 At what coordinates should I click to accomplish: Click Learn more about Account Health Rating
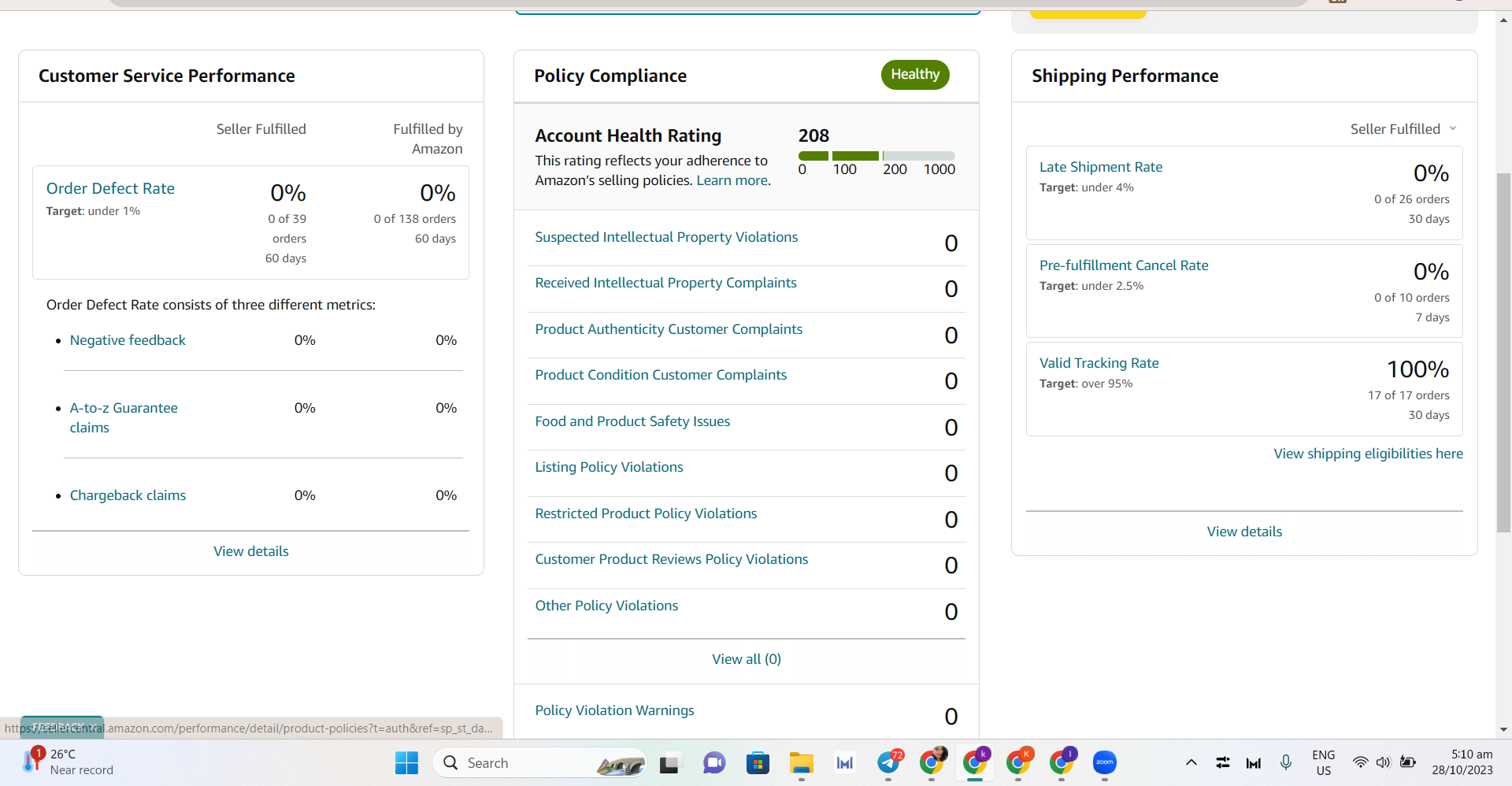733,180
